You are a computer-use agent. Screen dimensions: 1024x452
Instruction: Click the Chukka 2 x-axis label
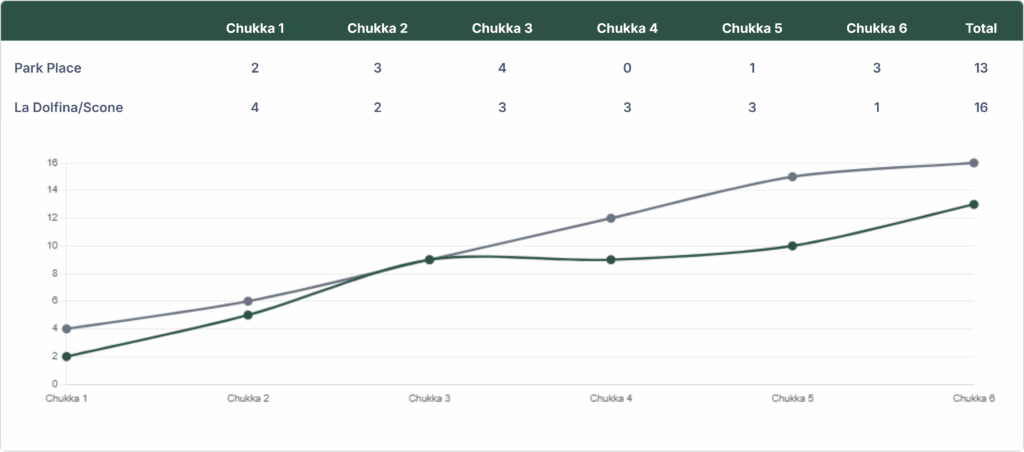tap(248, 398)
